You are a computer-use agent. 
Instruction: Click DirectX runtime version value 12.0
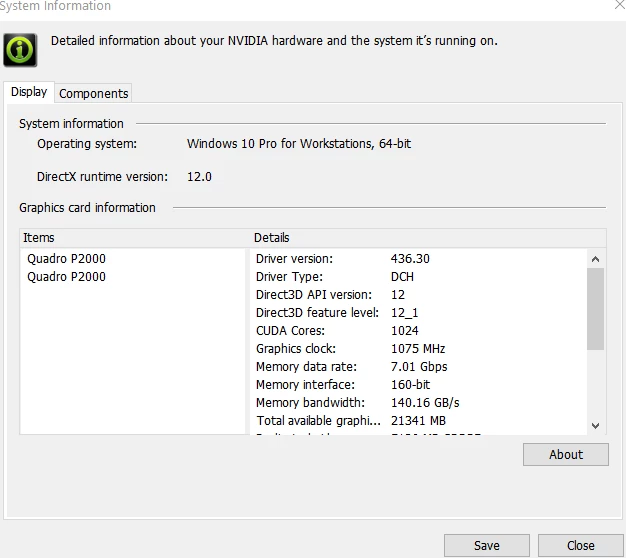coord(199,176)
